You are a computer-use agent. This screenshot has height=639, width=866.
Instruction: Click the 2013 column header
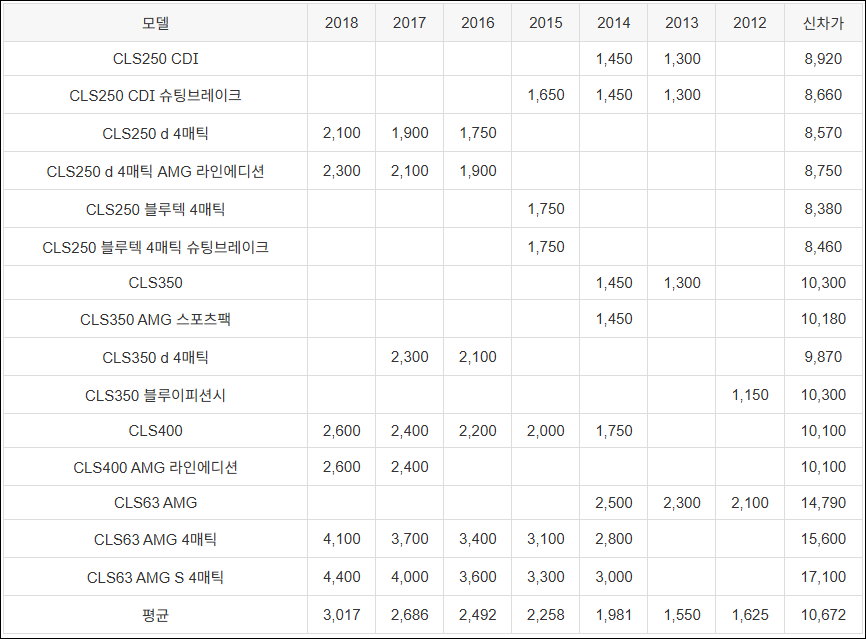(x=682, y=23)
